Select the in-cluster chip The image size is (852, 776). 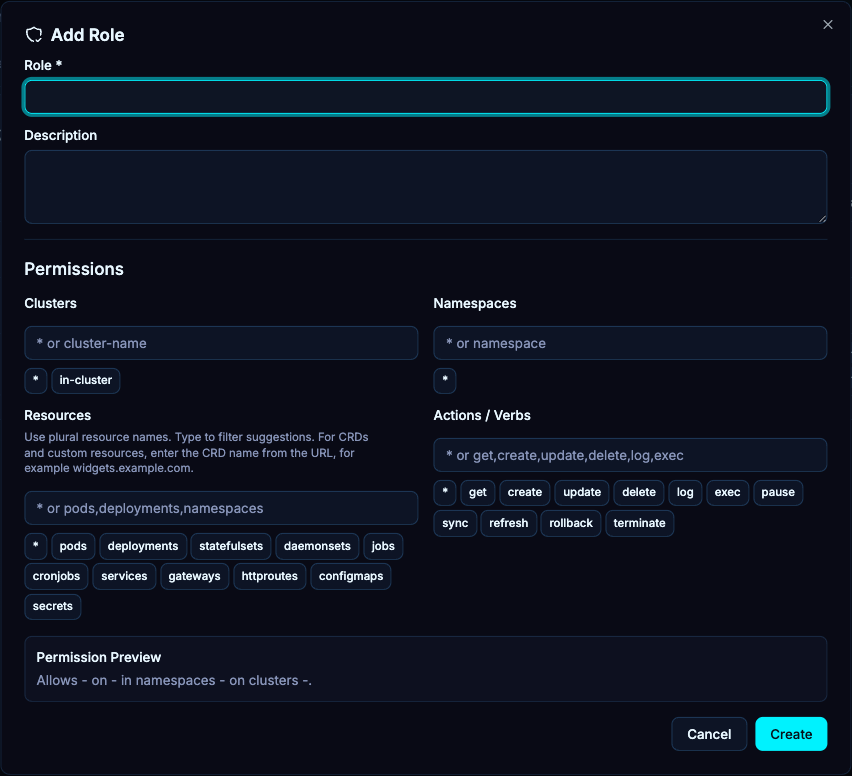(x=86, y=380)
